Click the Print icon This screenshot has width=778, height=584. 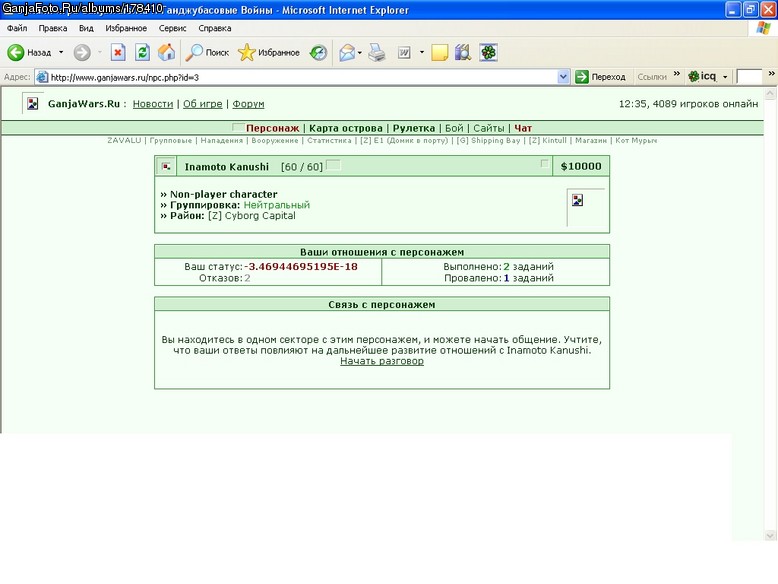coord(377,52)
